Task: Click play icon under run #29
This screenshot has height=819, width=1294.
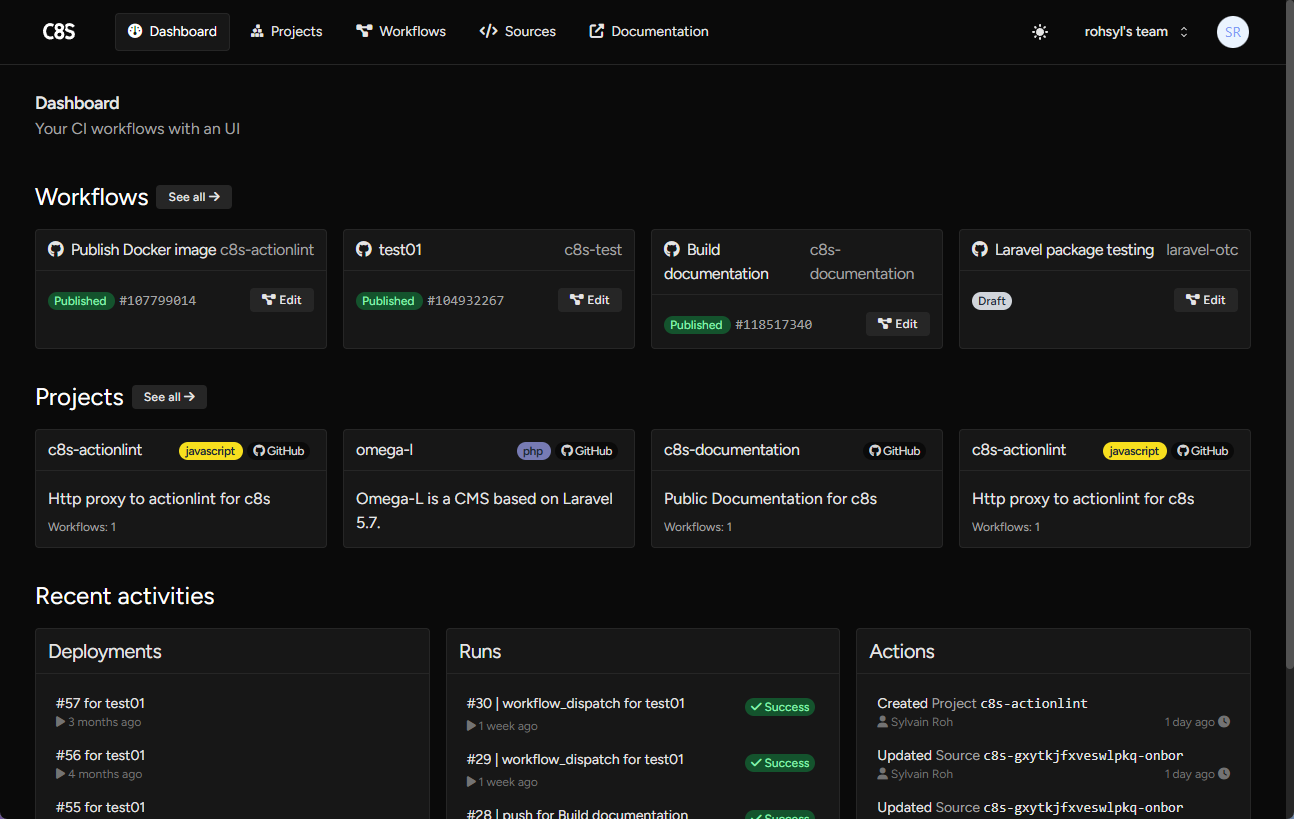Action: tap(472, 782)
